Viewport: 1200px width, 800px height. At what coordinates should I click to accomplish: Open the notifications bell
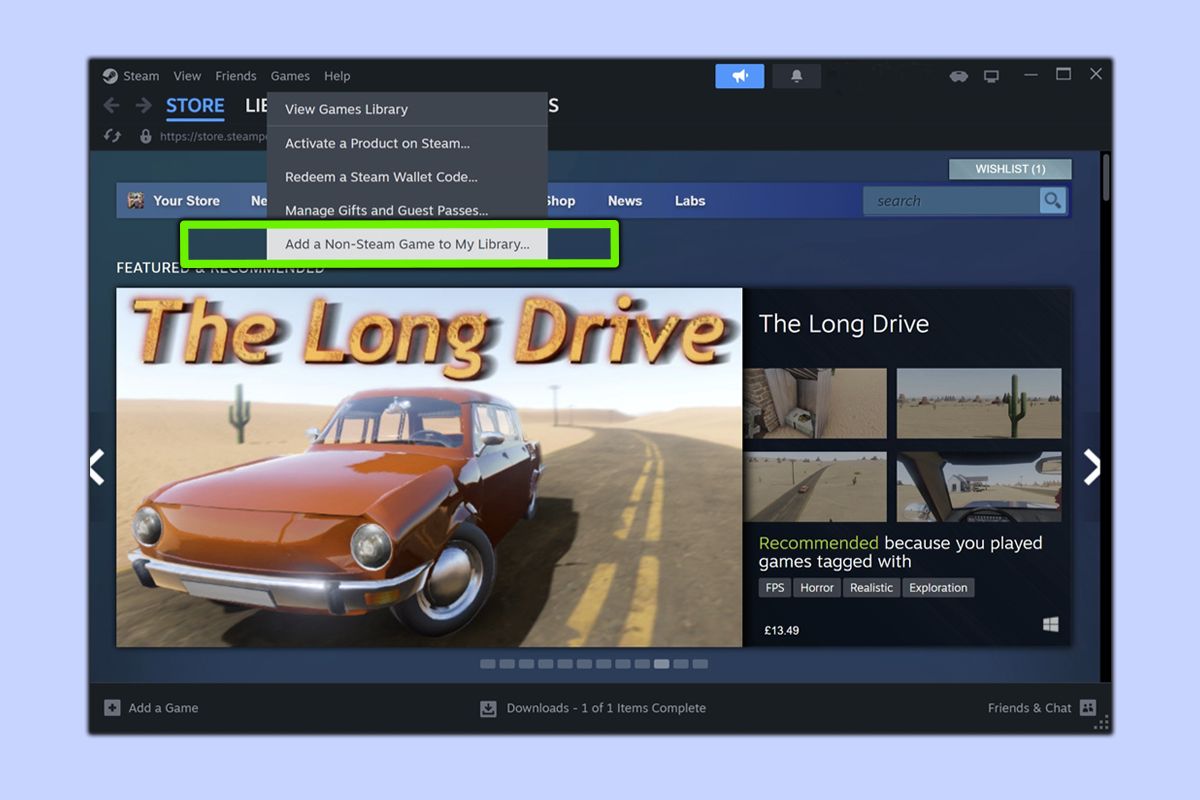797,75
